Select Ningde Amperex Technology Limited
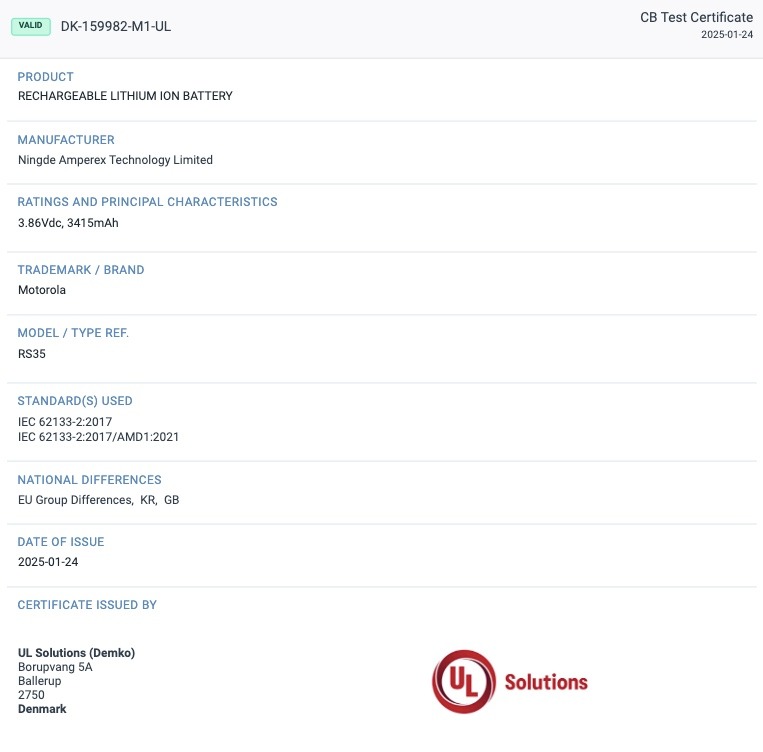The image size is (763, 752). click(x=115, y=160)
